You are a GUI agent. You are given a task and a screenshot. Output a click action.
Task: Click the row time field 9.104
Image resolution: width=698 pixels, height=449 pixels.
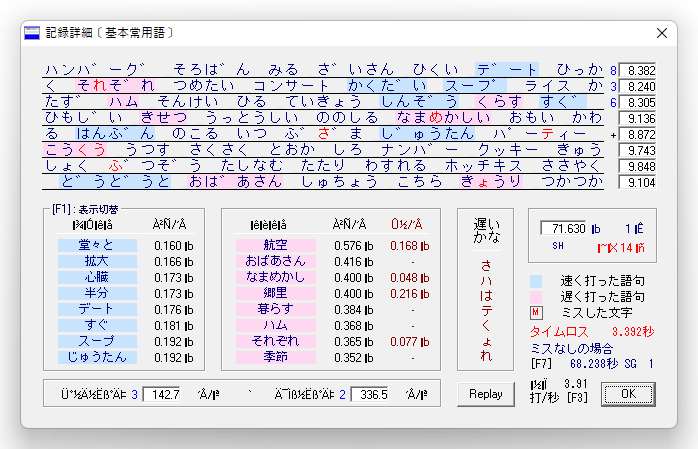(x=637, y=182)
